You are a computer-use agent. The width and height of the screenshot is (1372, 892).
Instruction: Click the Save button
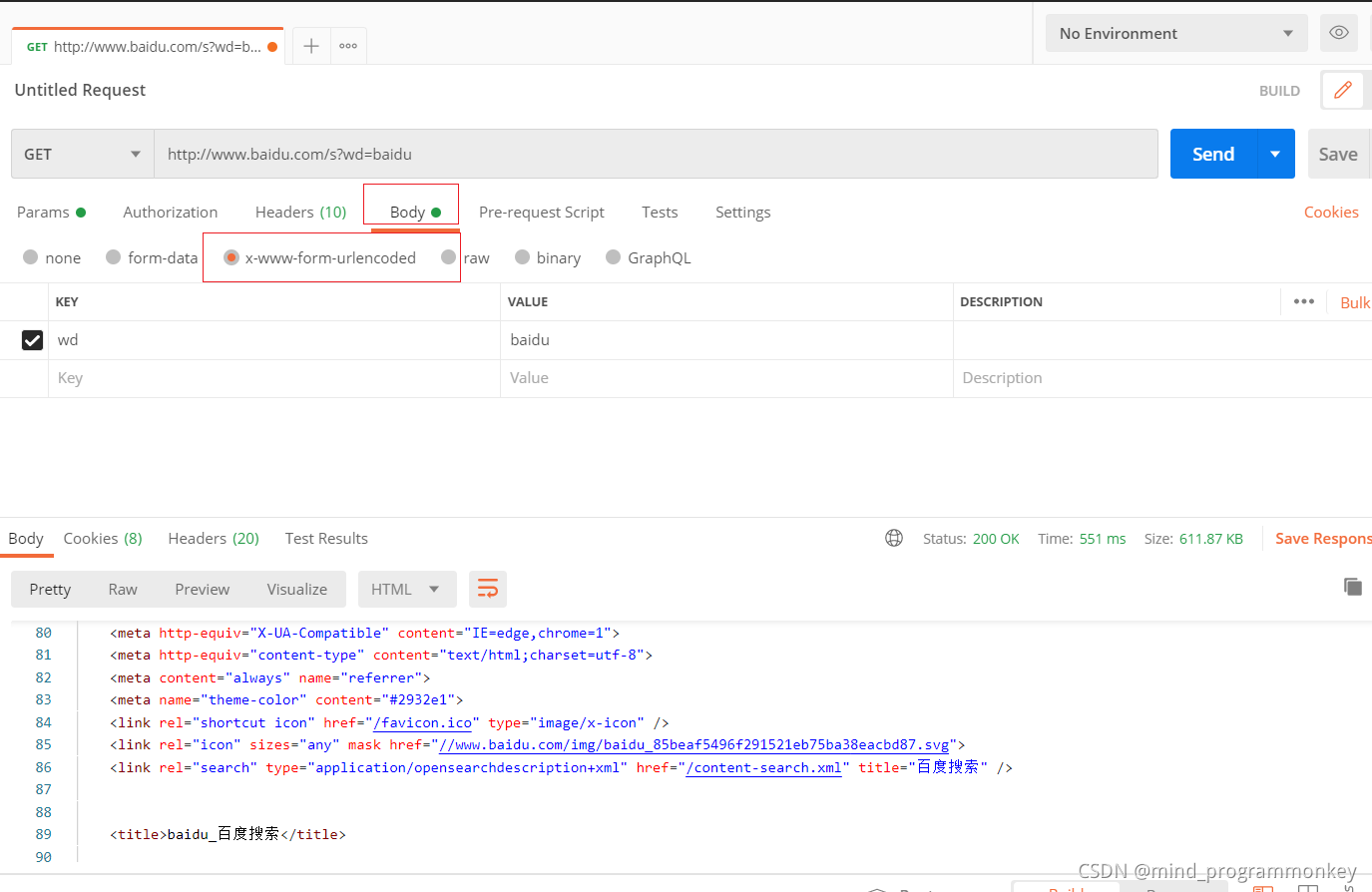pyautogui.click(x=1338, y=154)
